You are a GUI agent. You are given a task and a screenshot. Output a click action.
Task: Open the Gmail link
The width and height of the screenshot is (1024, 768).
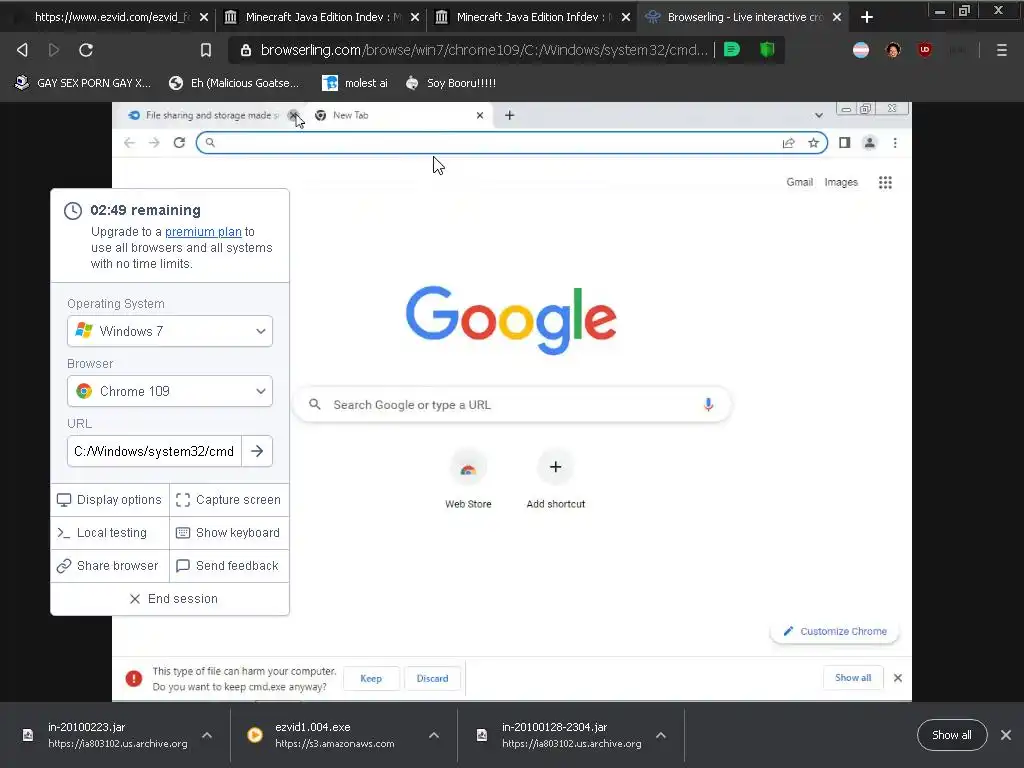(x=799, y=182)
